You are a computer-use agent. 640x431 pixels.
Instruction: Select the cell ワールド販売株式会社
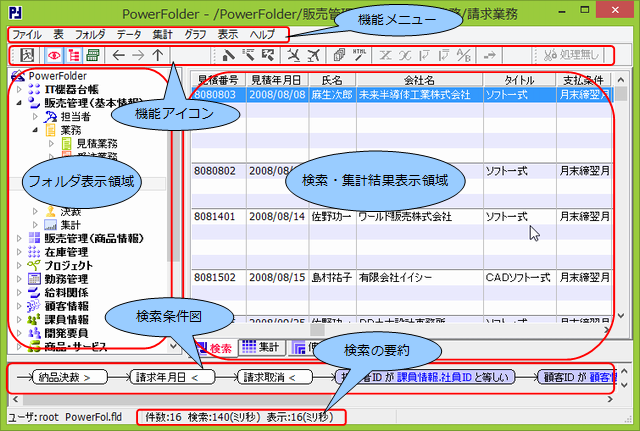(420, 217)
